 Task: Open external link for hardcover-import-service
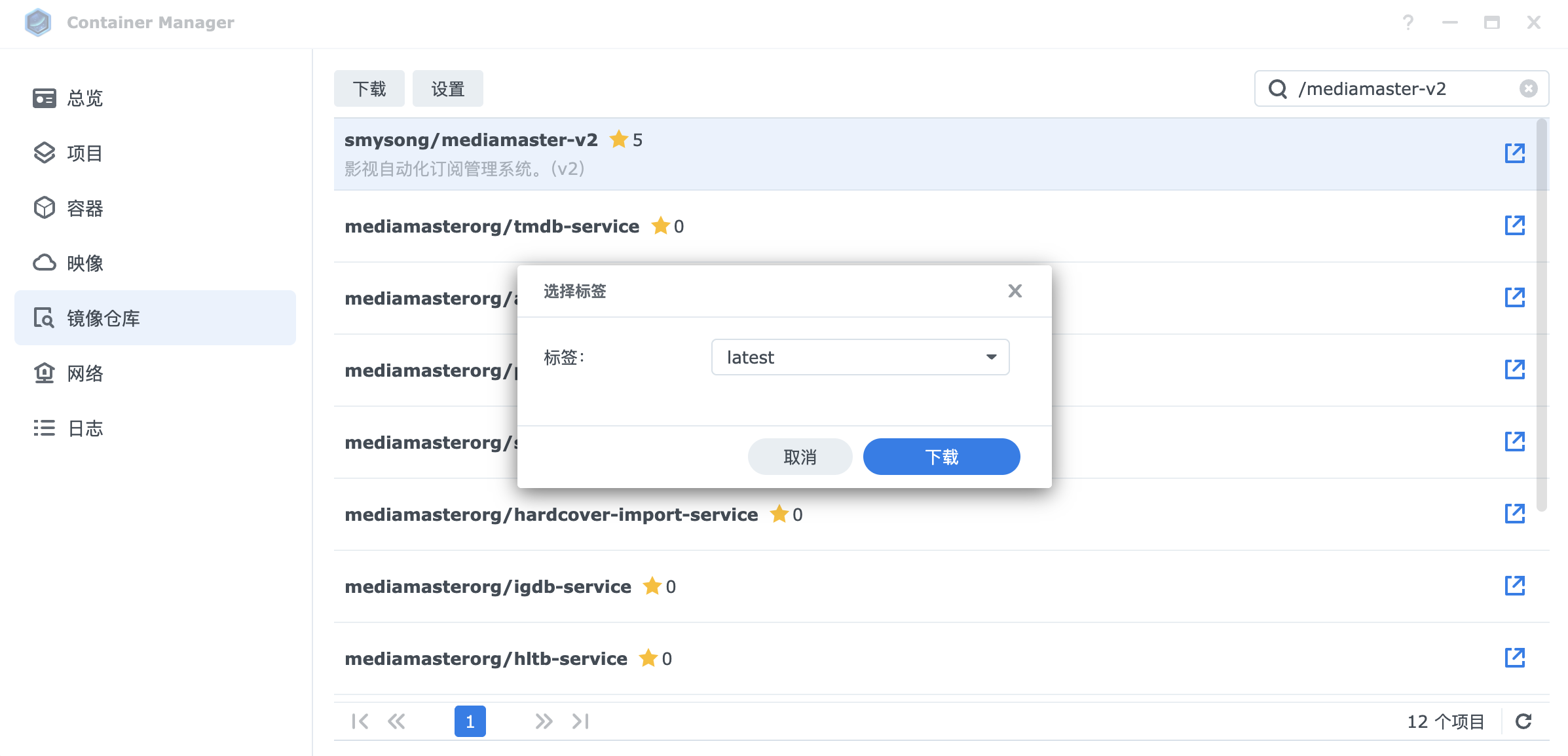pos(1514,514)
